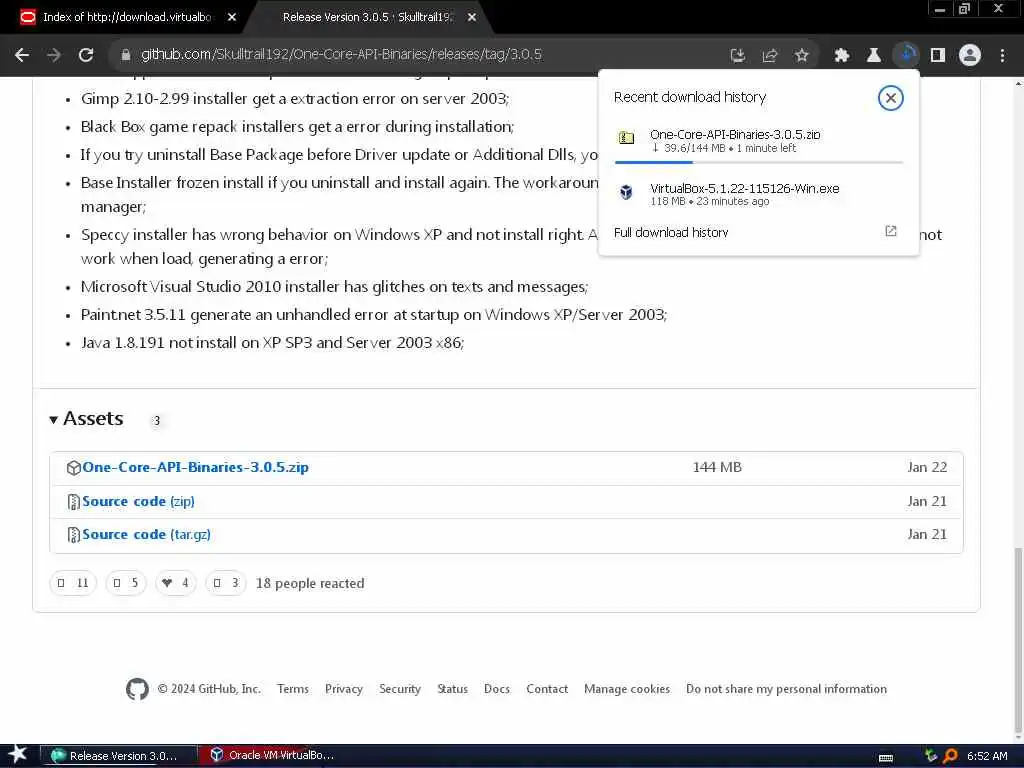Click the reaction button showing 11

point(73,583)
